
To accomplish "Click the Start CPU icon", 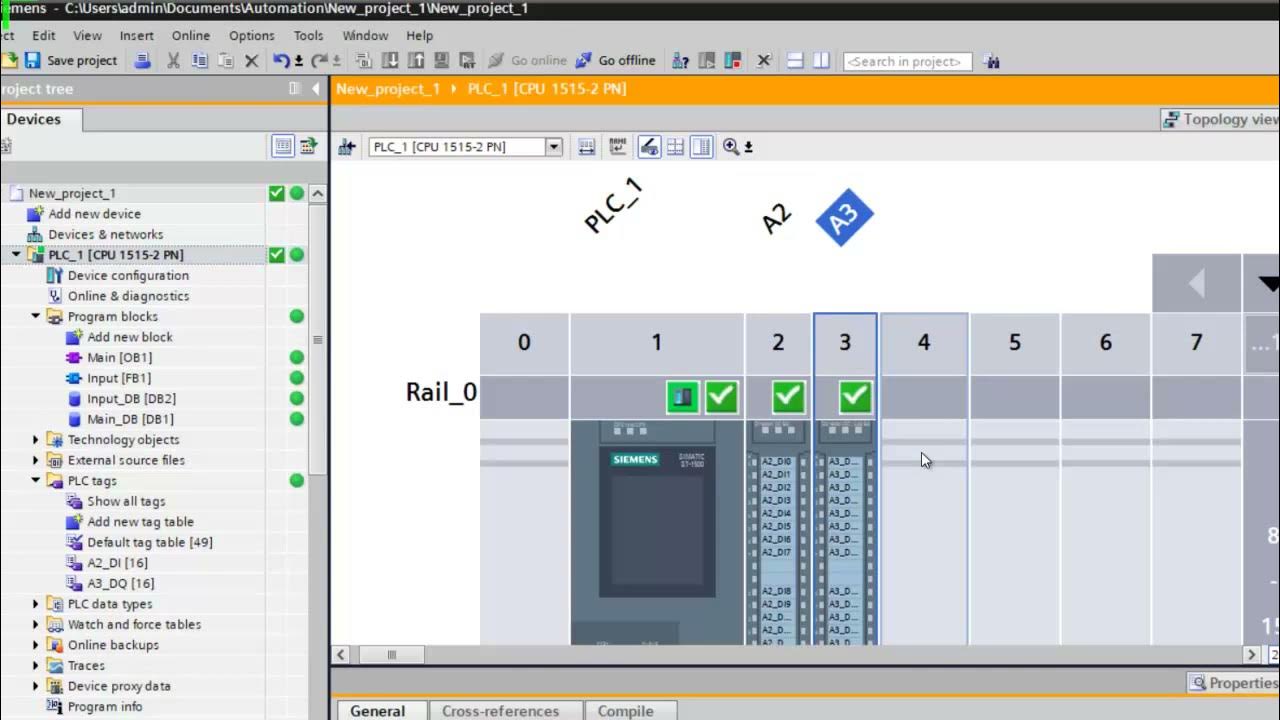I will 707,61.
